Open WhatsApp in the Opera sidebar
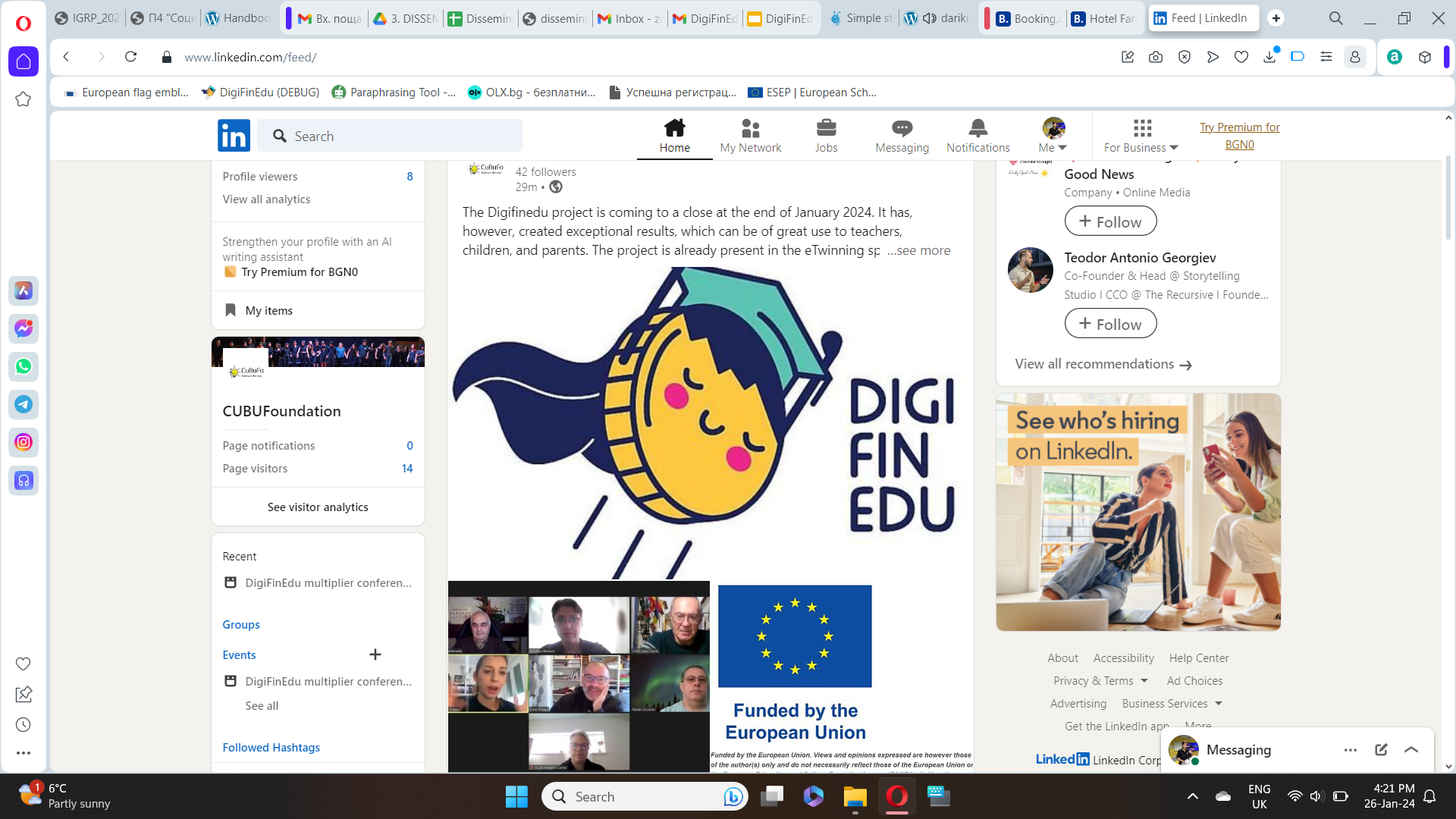 pyautogui.click(x=24, y=366)
